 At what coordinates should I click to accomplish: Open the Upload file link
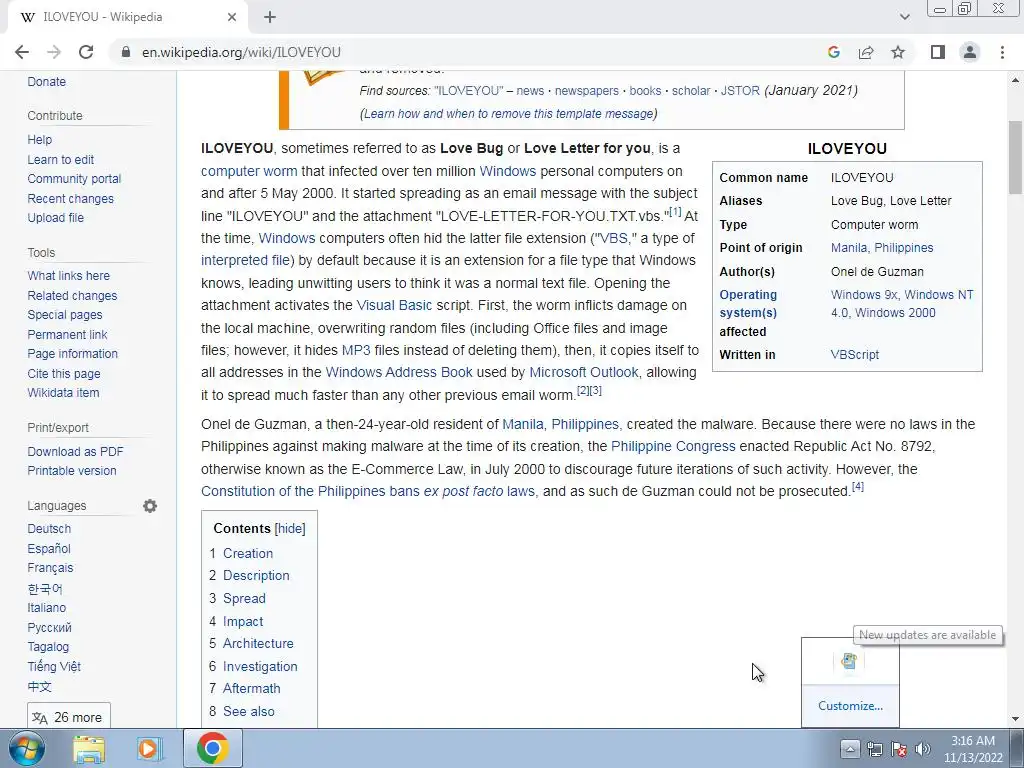56,217
